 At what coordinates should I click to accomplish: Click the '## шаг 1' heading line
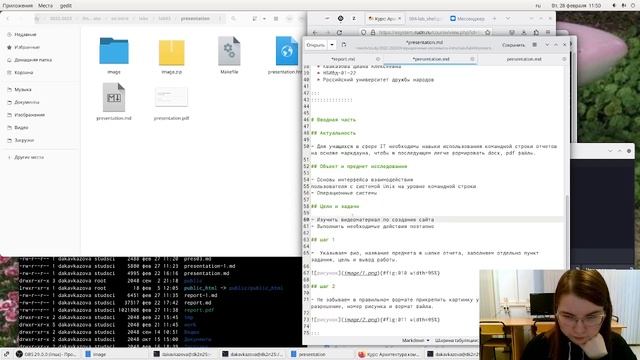322,240
